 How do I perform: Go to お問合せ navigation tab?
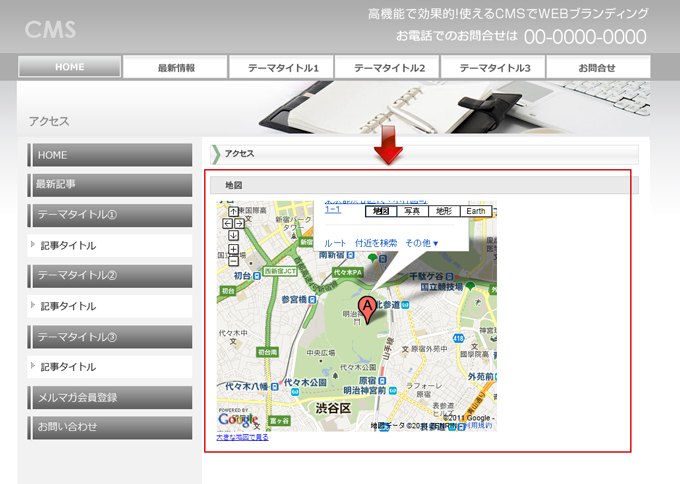(x=596, y=68)
